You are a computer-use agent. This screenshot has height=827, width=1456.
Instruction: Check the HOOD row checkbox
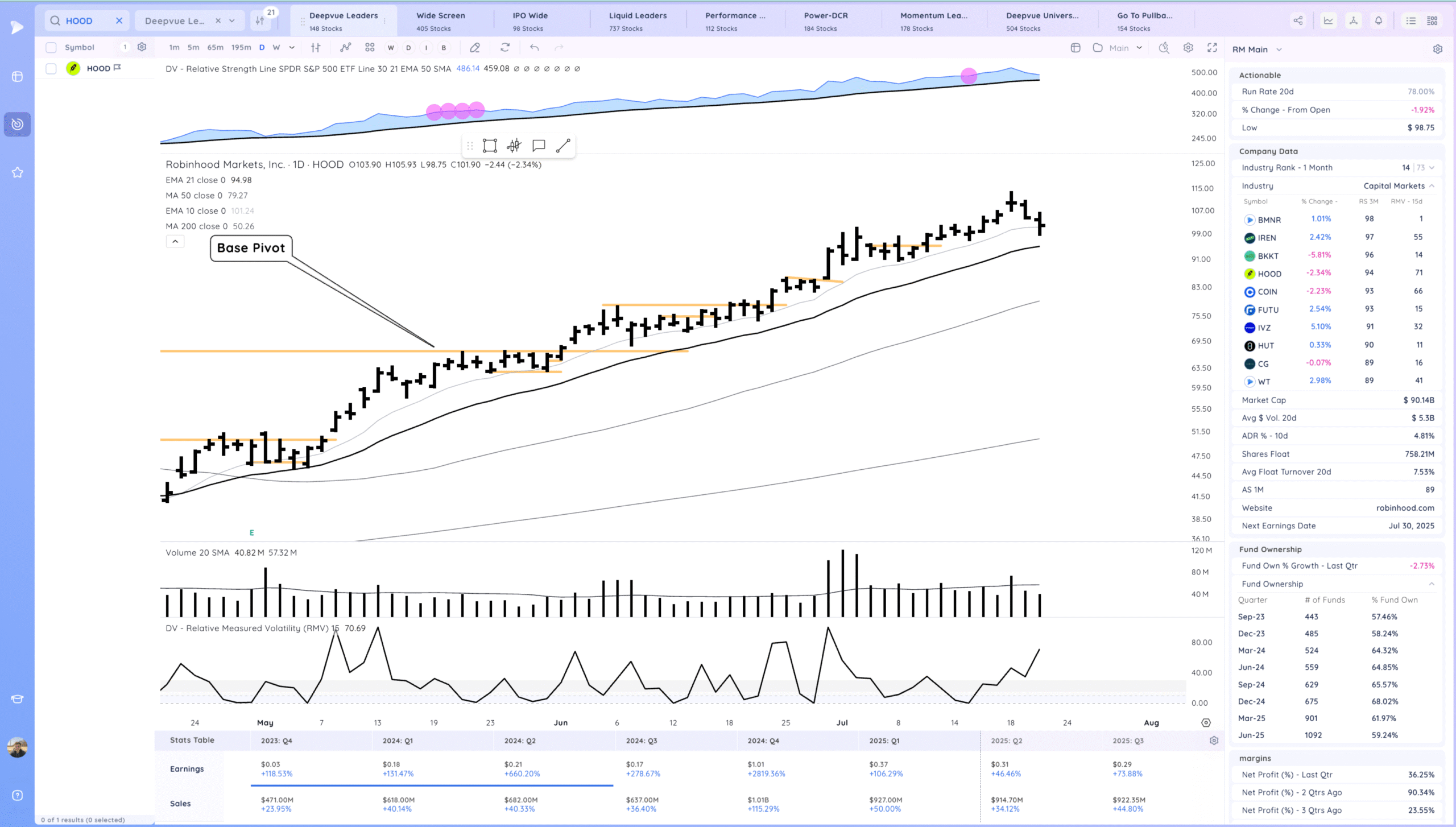tap(51, 69)
